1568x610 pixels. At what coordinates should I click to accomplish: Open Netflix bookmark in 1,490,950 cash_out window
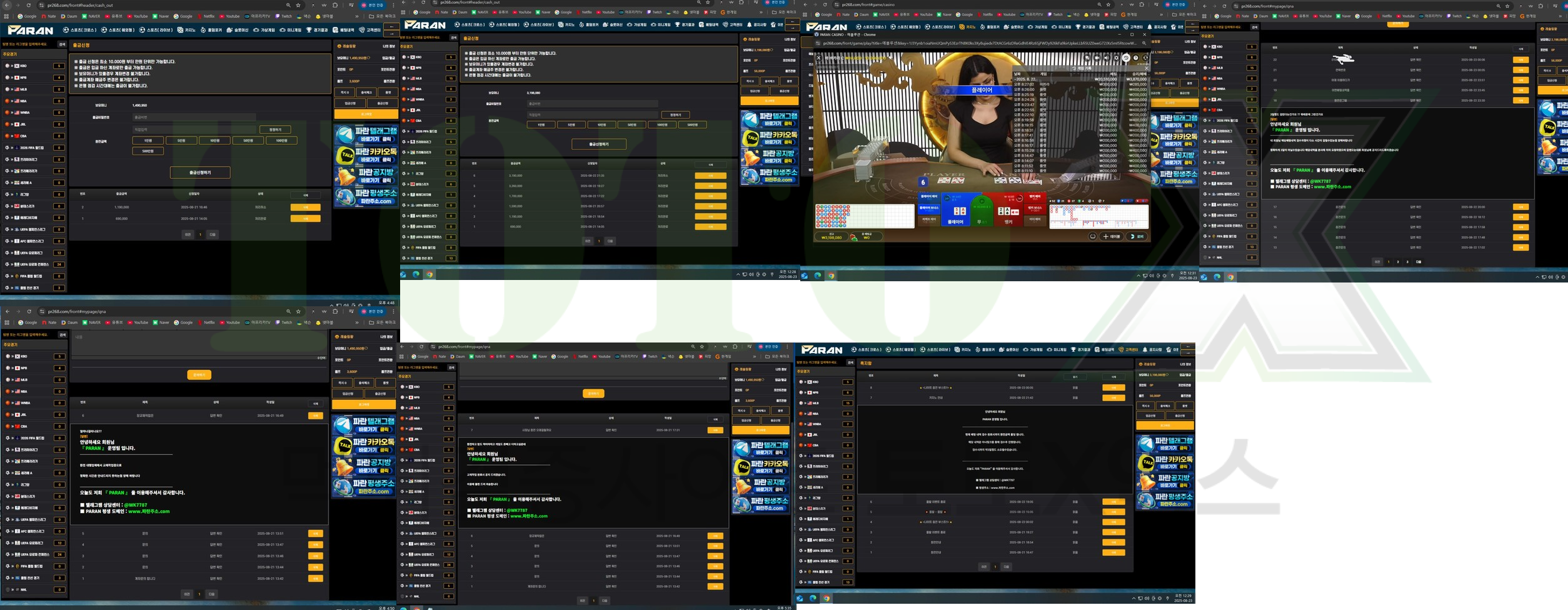(x=206, y=16)
